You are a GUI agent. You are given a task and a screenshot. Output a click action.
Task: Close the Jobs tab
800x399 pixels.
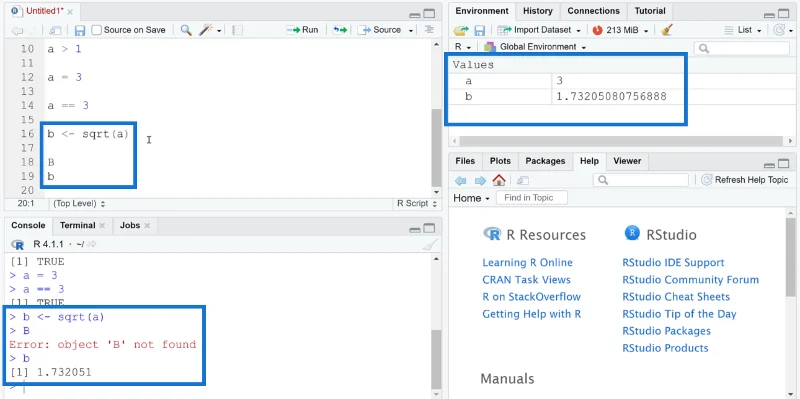click(x=147, y=226)
